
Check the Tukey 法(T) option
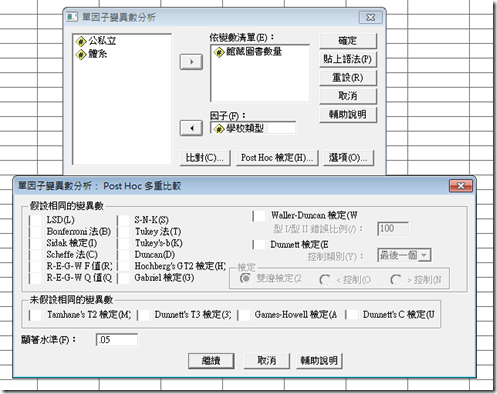coord(124,232)
